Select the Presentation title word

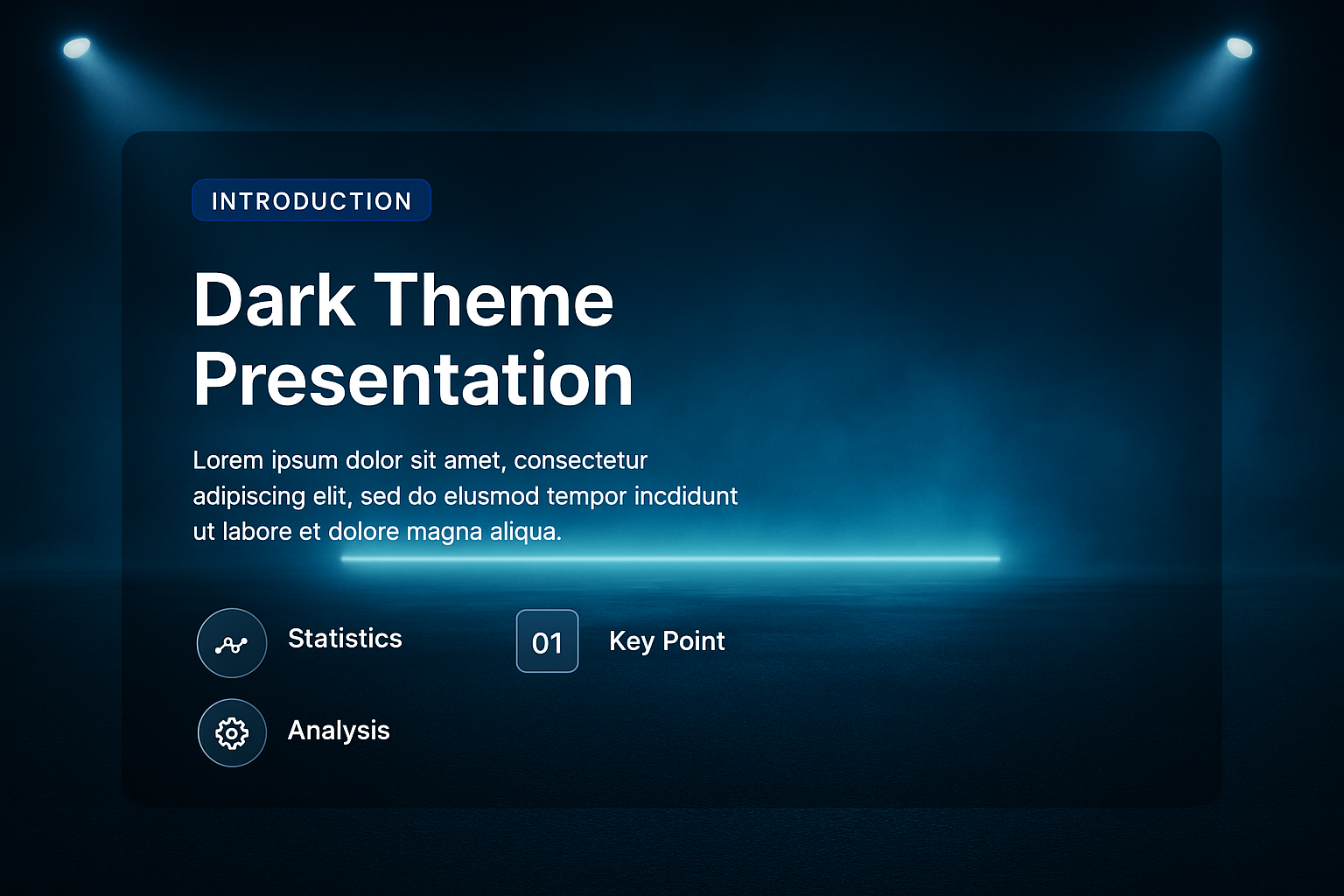coord(413,380)
